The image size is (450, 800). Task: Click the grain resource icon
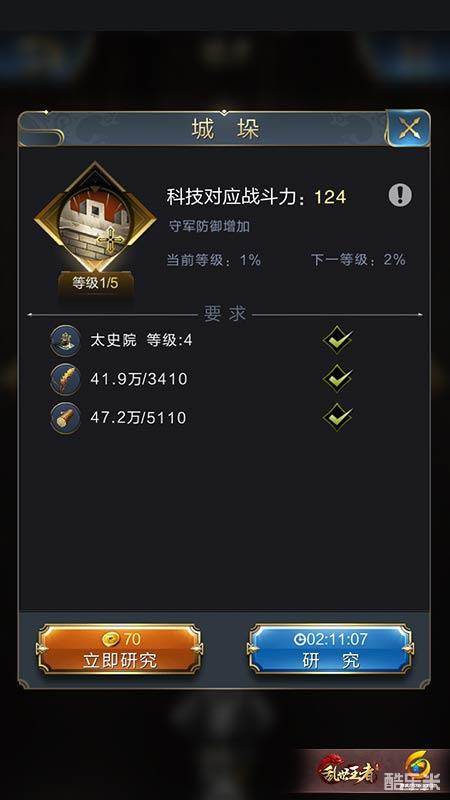pos(65,379)
